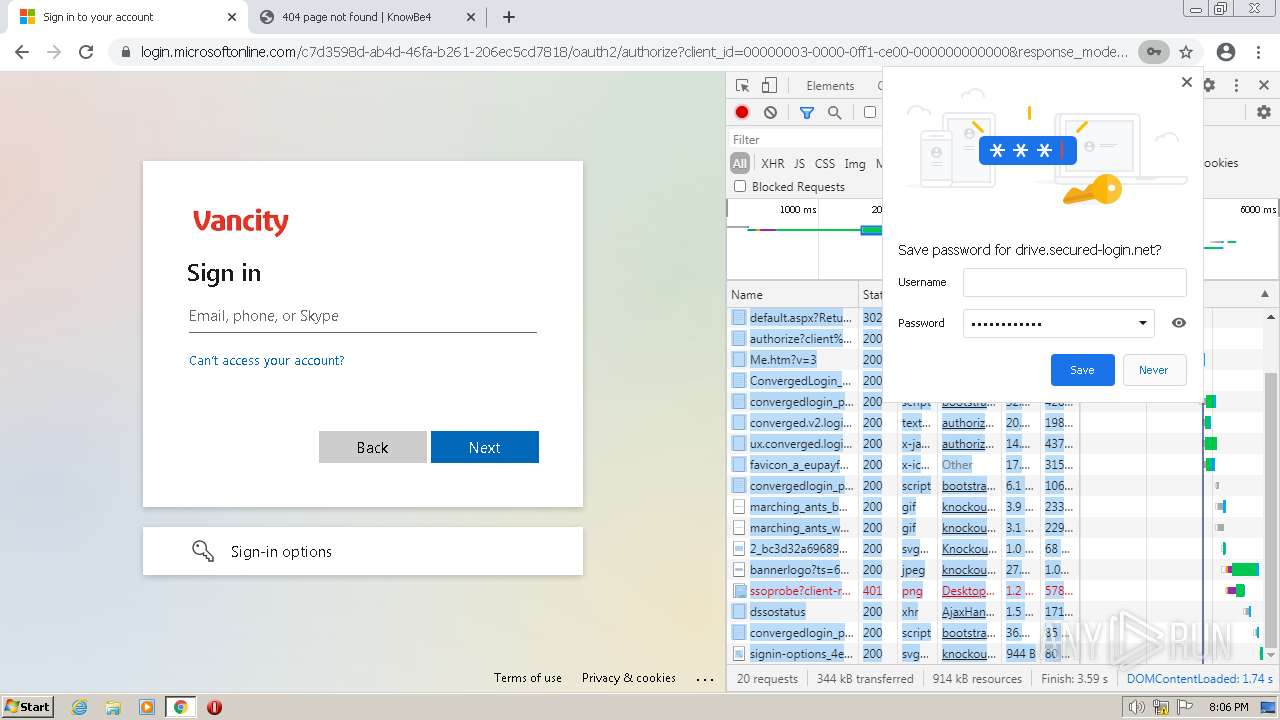Bookmark this page with the star icon
1280x720 pixels.
pos(1186,52)
